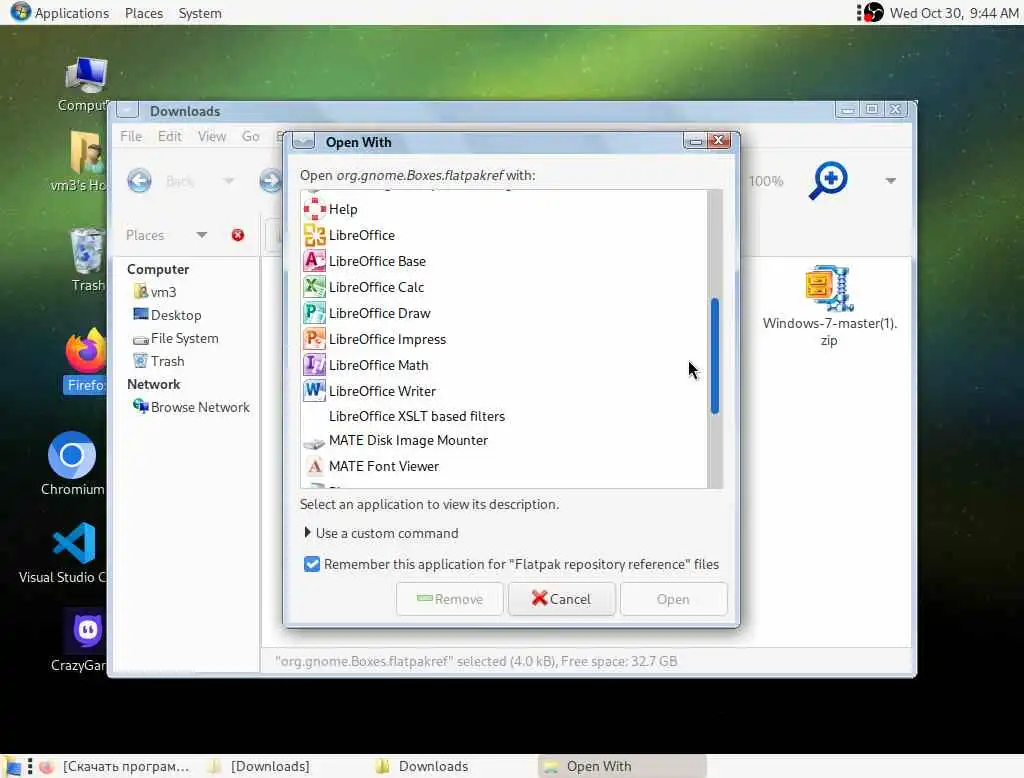Click the Remove button
1024x778 pixels.
pos(449,599)
